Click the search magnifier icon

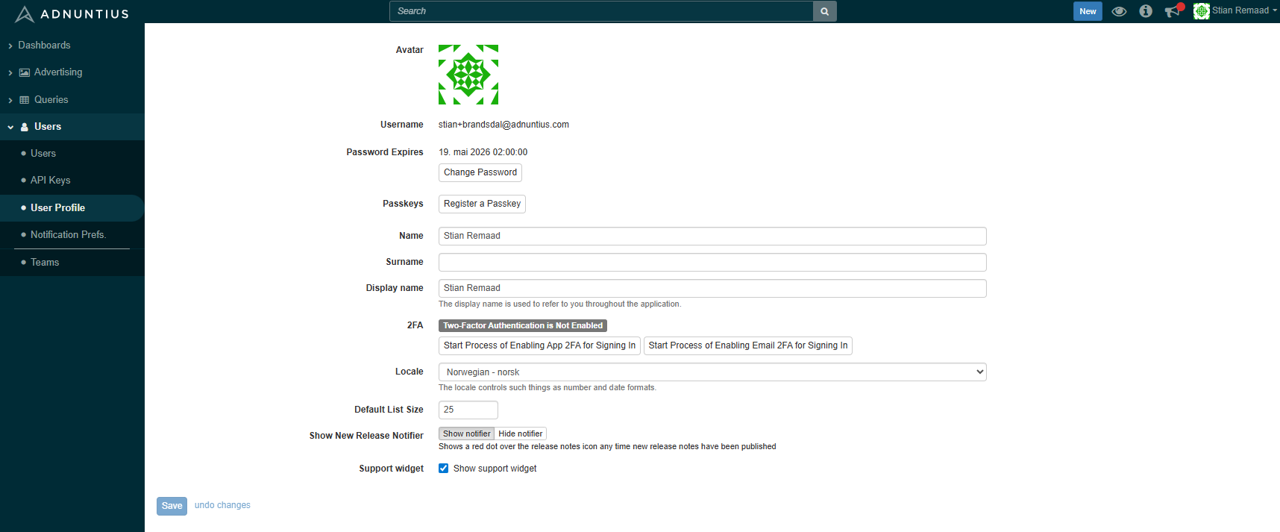point(824,11)
